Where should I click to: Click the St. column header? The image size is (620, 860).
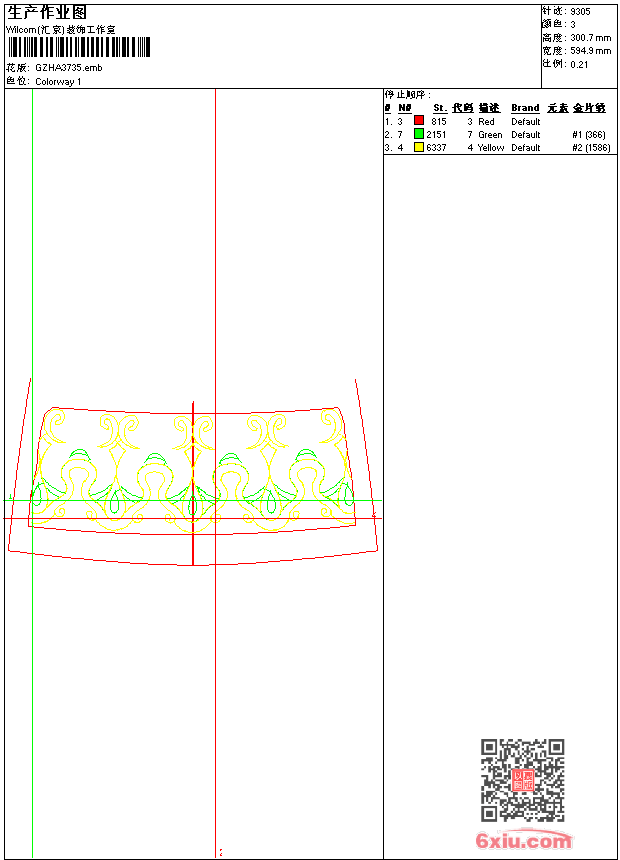440,108
